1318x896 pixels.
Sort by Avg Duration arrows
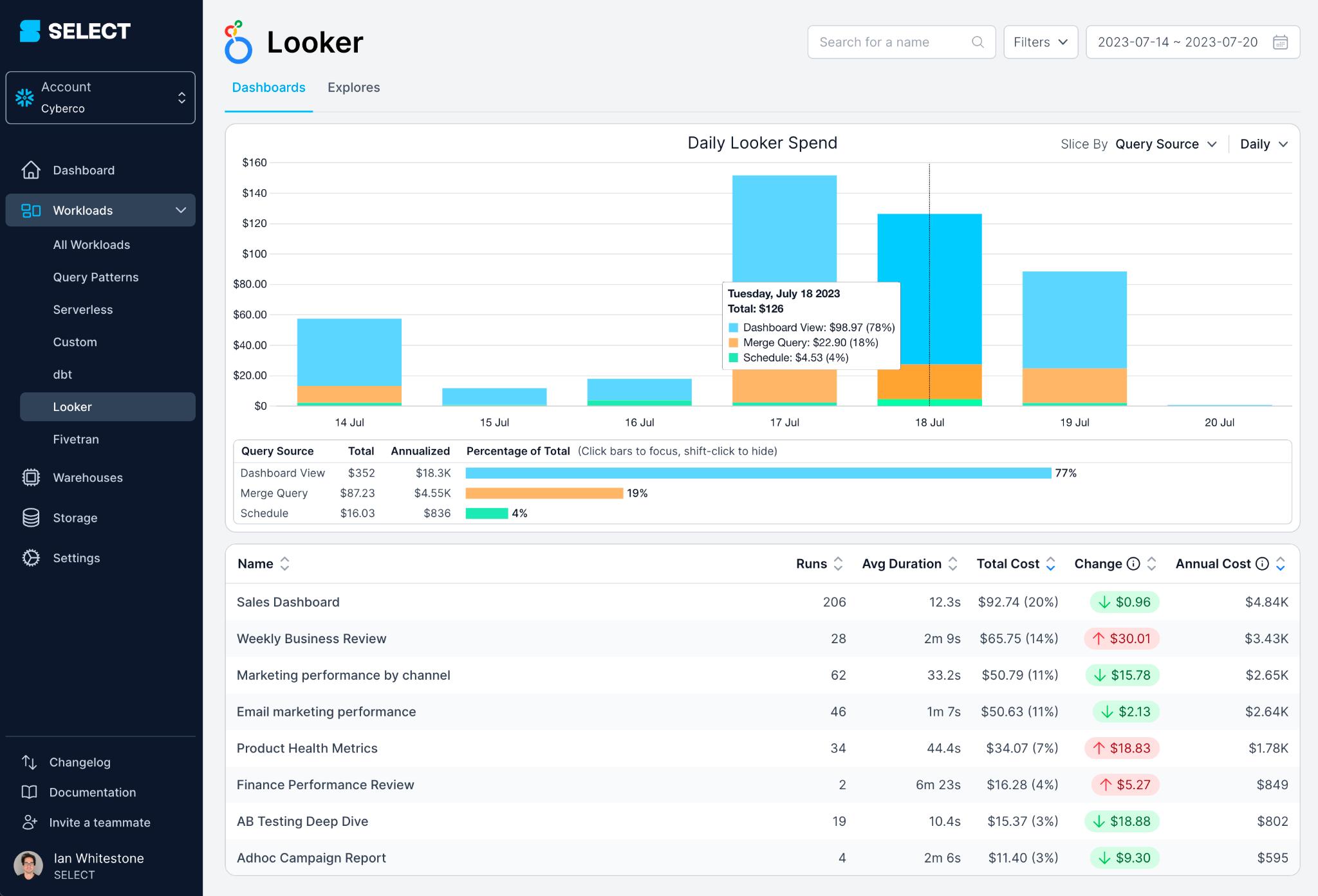[953, 564]
